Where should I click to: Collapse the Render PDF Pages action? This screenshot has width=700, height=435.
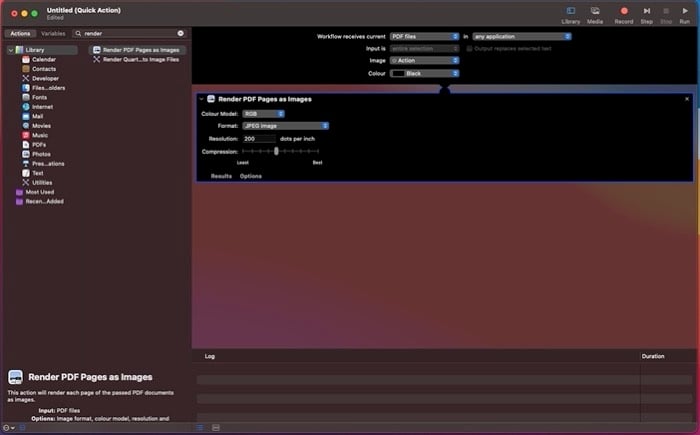point(201,99)
